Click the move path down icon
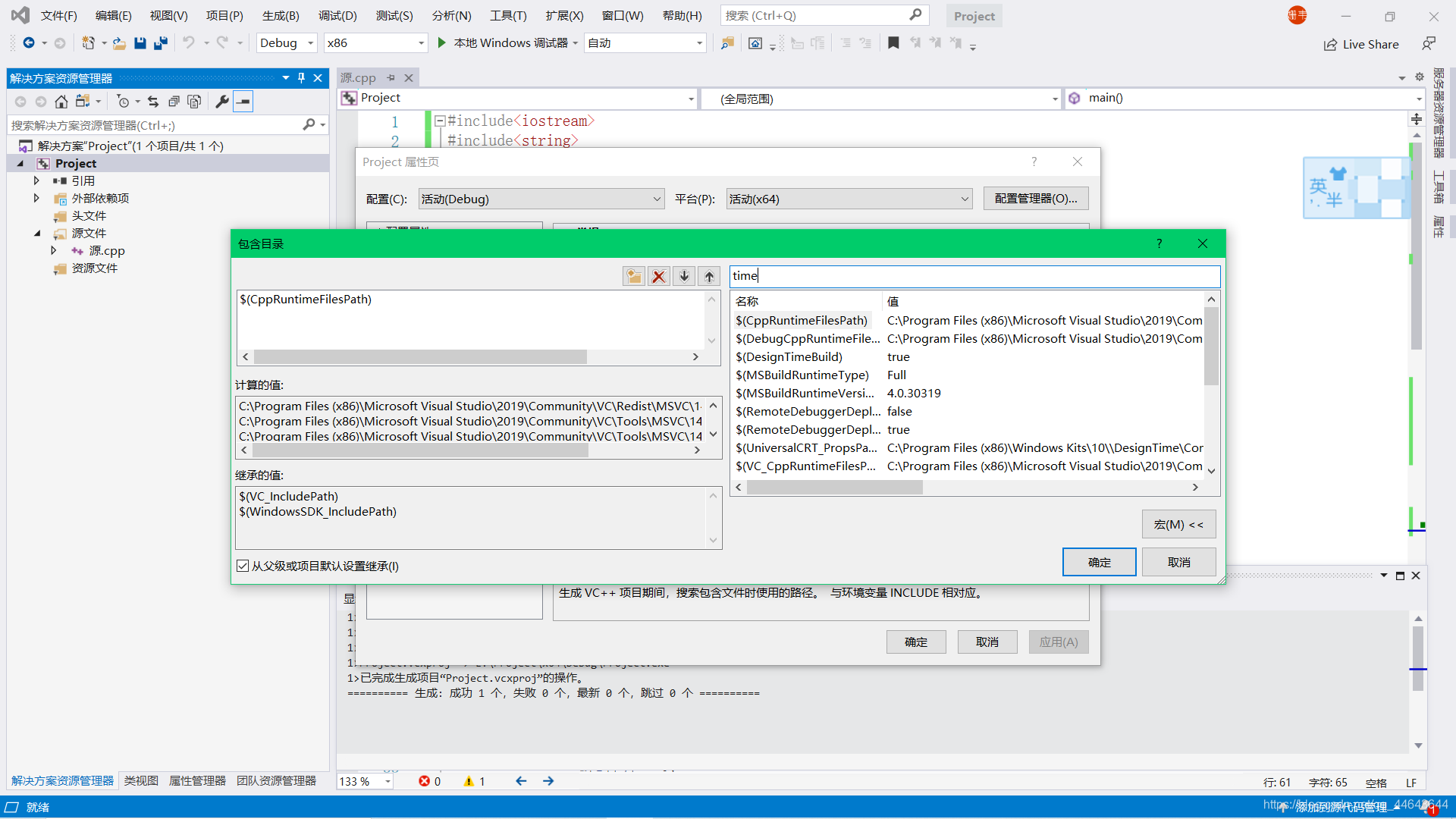 pos(684,275)
